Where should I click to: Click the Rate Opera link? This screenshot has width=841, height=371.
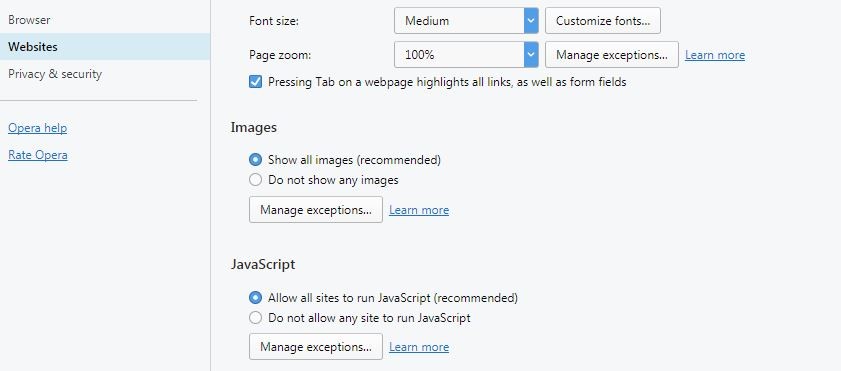(38, 155)
